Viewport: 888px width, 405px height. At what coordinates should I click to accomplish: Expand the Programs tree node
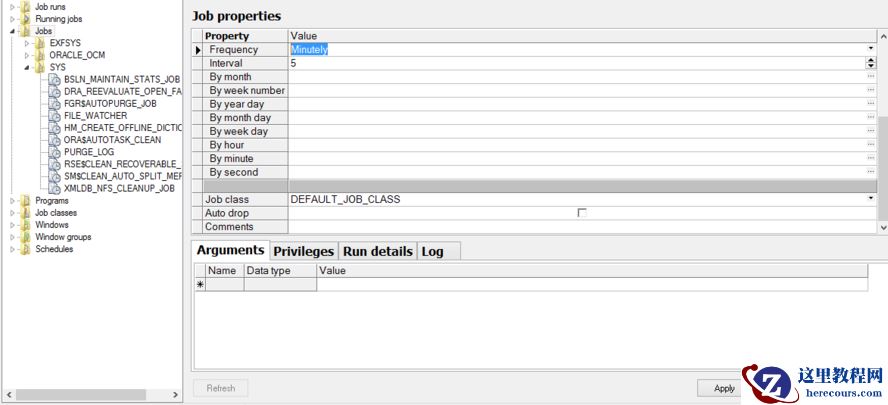coord(12,201)
